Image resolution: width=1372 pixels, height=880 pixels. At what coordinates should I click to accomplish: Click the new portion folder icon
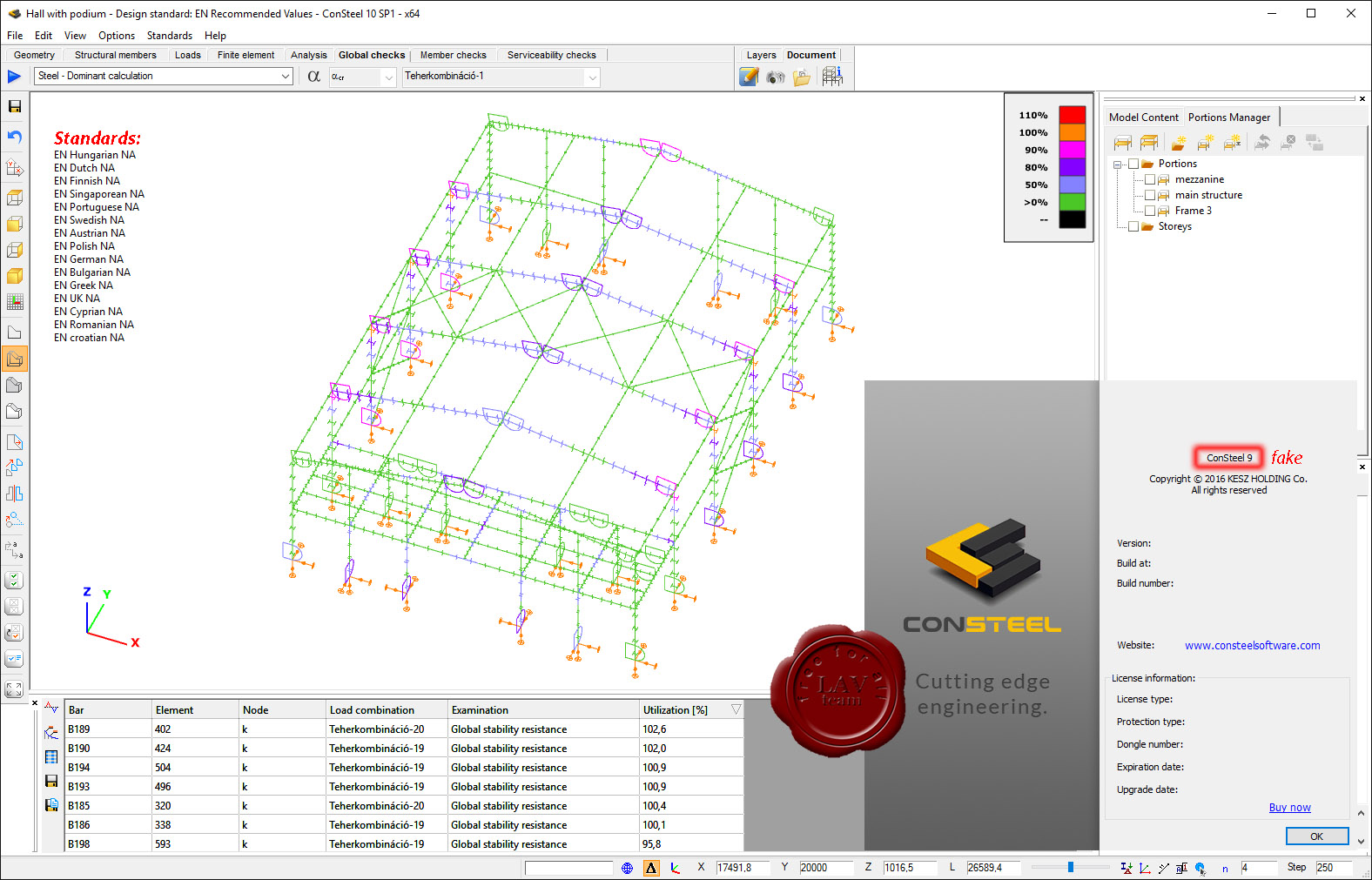coord(1178,143)
